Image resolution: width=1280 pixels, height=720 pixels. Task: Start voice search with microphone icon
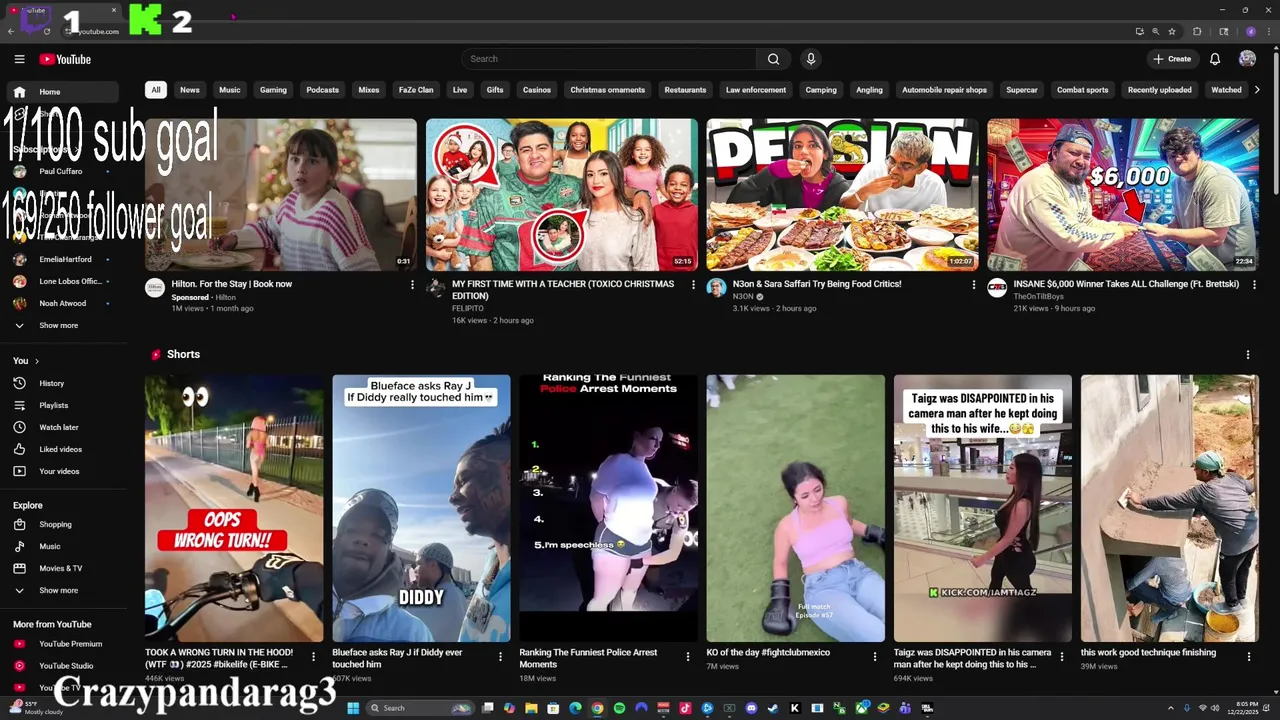pos(811,59)
